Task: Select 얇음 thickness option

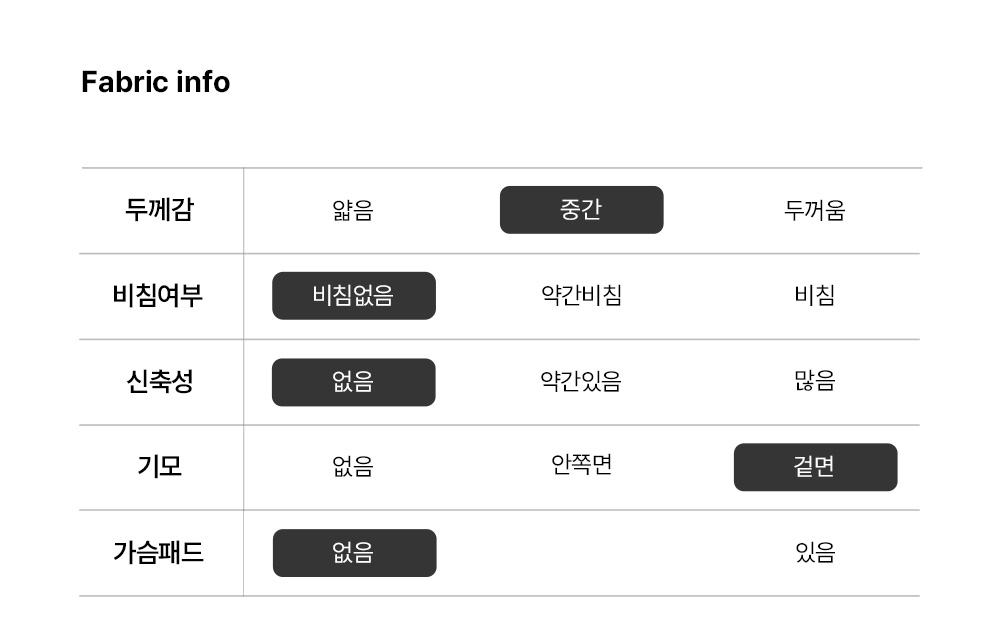Action: click(x=353, y=210)
